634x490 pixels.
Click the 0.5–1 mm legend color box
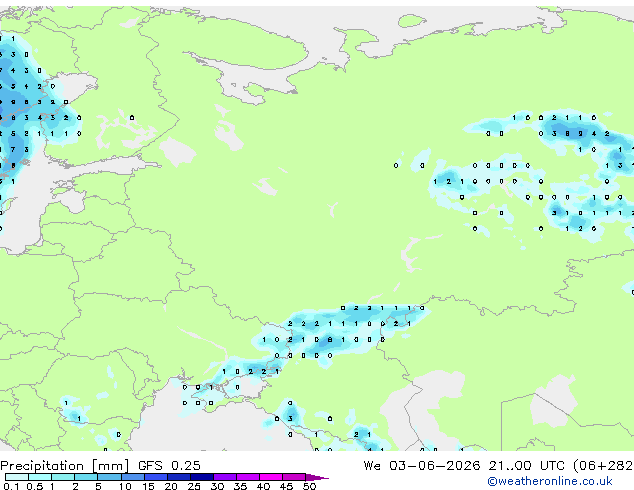coord(40,477)
